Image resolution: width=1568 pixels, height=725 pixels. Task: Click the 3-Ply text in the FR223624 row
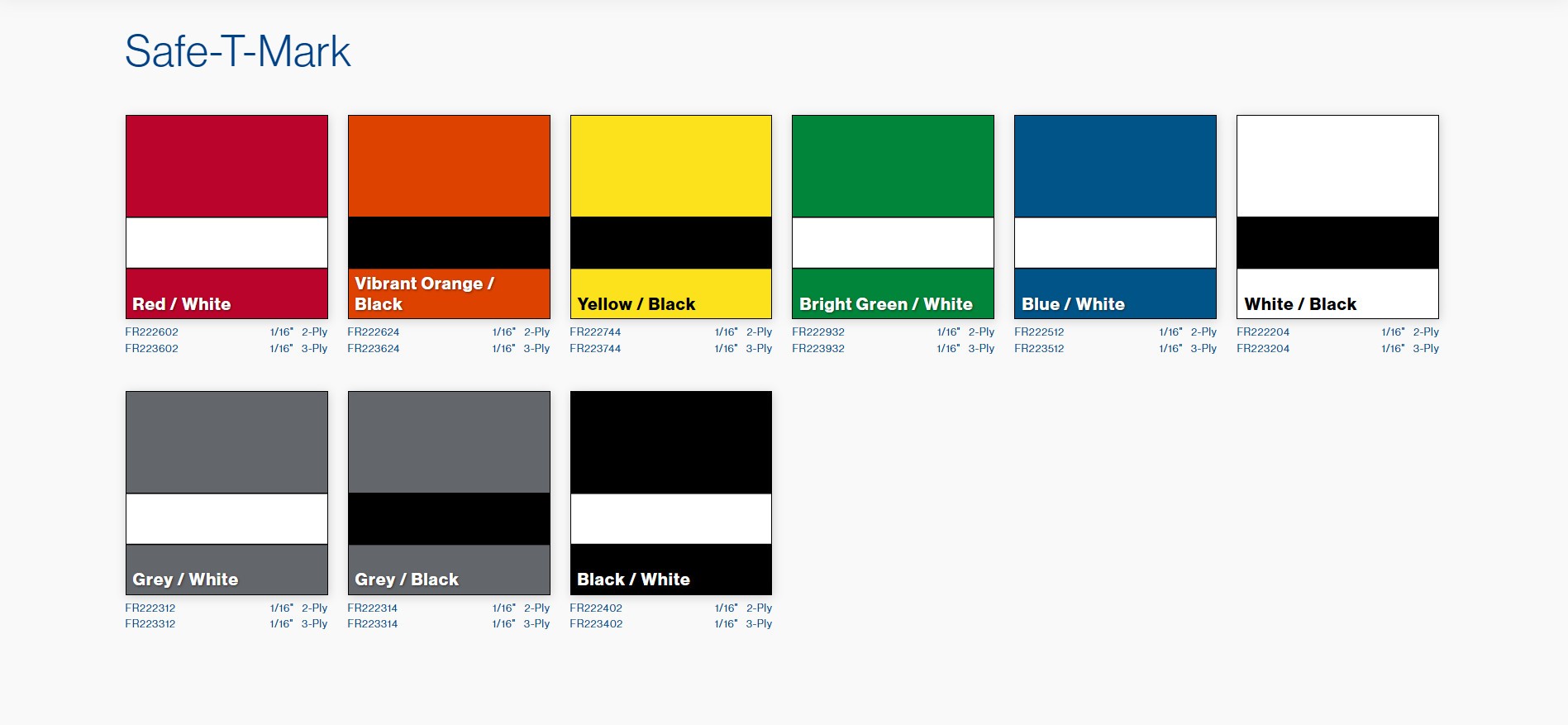[x=536, y=349]
